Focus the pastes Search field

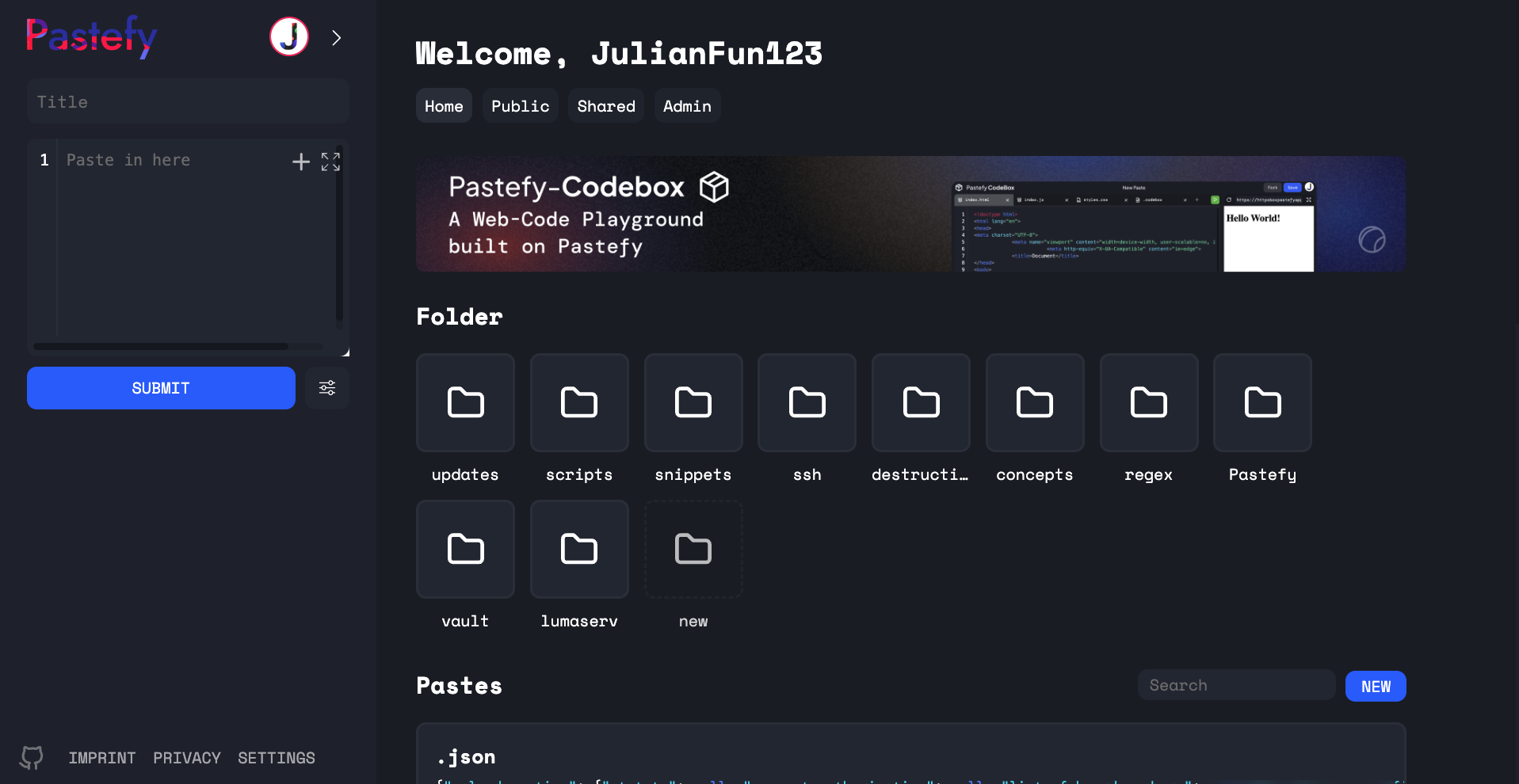pyautogui.click(x=1236, y=686)
